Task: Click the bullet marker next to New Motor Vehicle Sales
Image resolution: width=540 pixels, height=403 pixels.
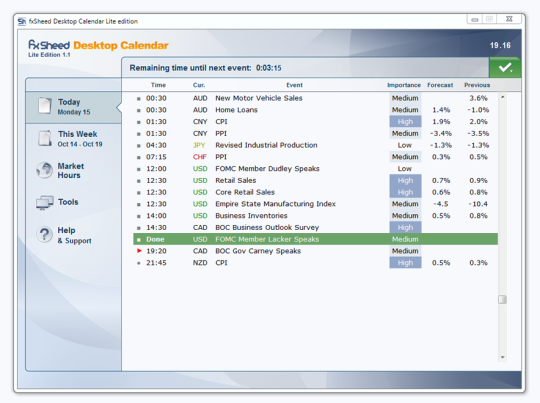Action: pos(139,99)
